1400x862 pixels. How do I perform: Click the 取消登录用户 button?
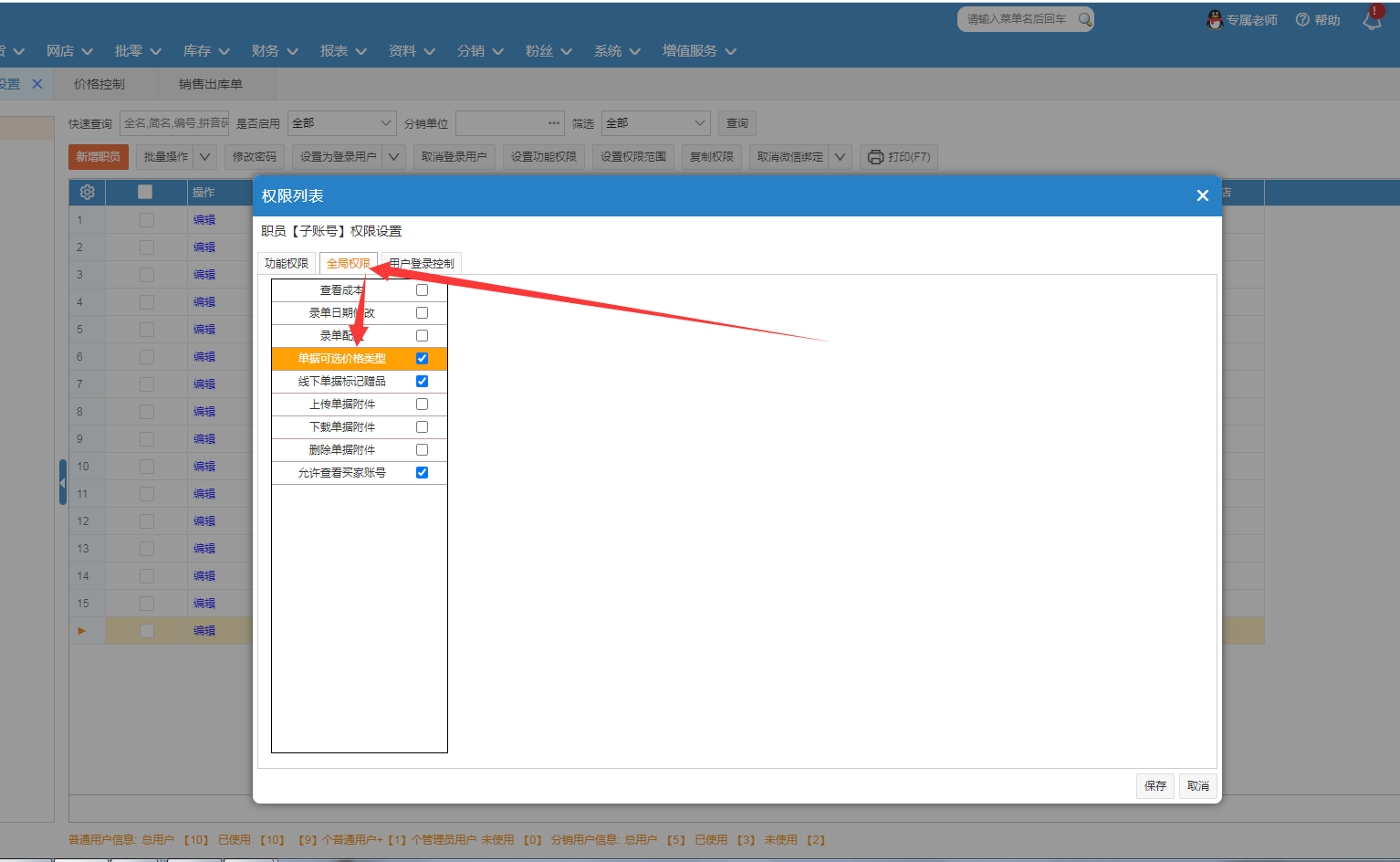pyautogui.click(x=454, y=157)
